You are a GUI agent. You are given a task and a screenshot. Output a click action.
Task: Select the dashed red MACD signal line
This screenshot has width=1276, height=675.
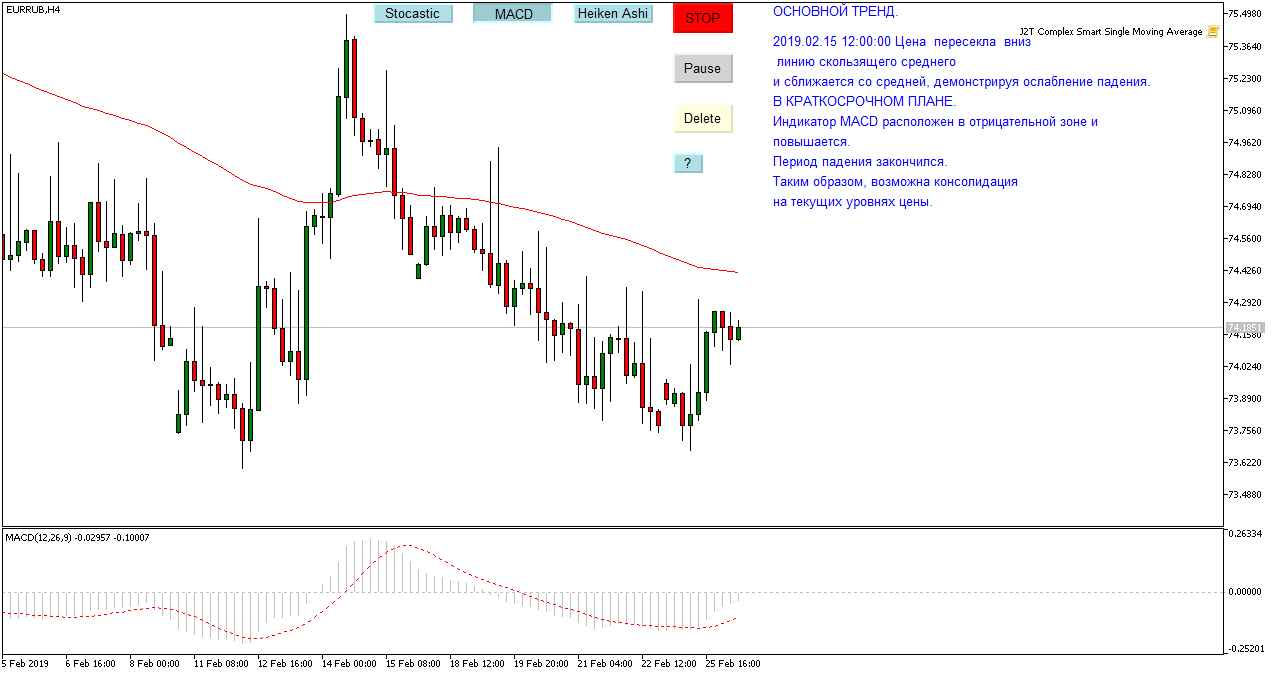400,546
